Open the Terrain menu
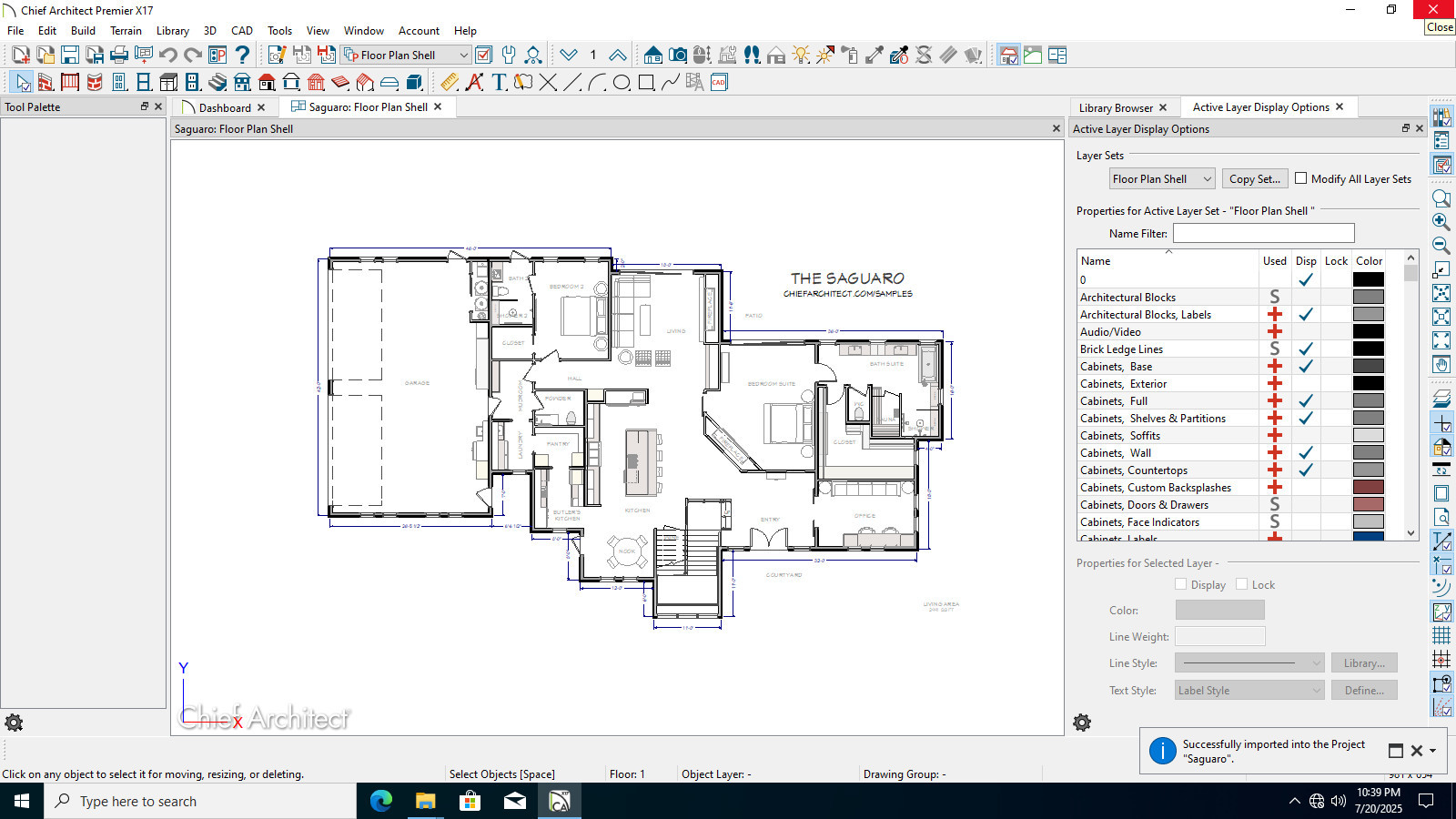This screenshot has height=819, width=1456. [x=126, y=31]
